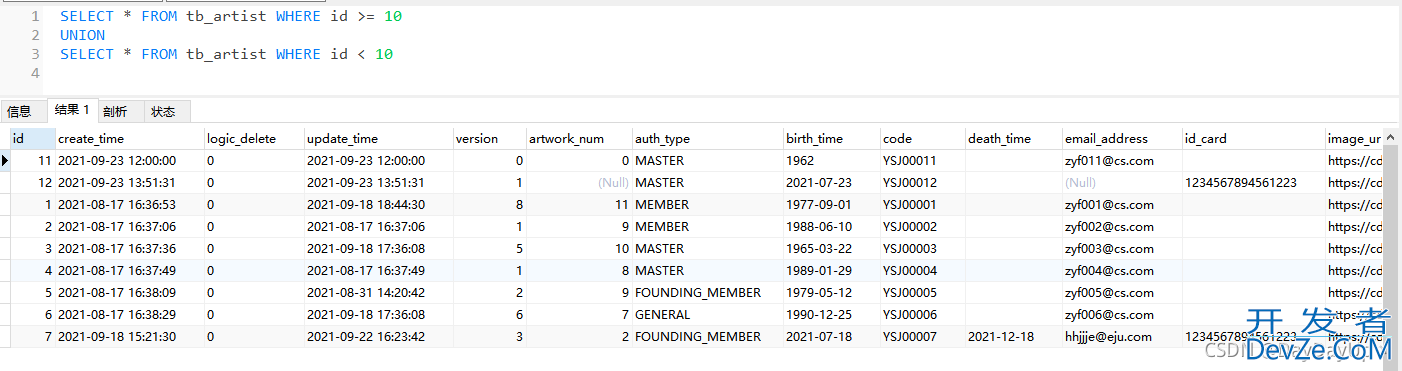Select birth_time cell 1962
The image size is (1402, 371).
(831, 160)
